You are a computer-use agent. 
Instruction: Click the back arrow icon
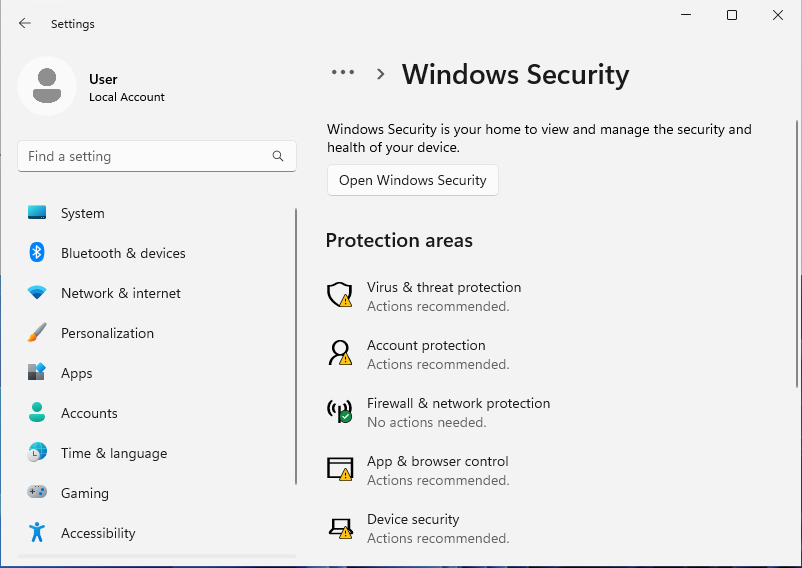tap(25, 23)
